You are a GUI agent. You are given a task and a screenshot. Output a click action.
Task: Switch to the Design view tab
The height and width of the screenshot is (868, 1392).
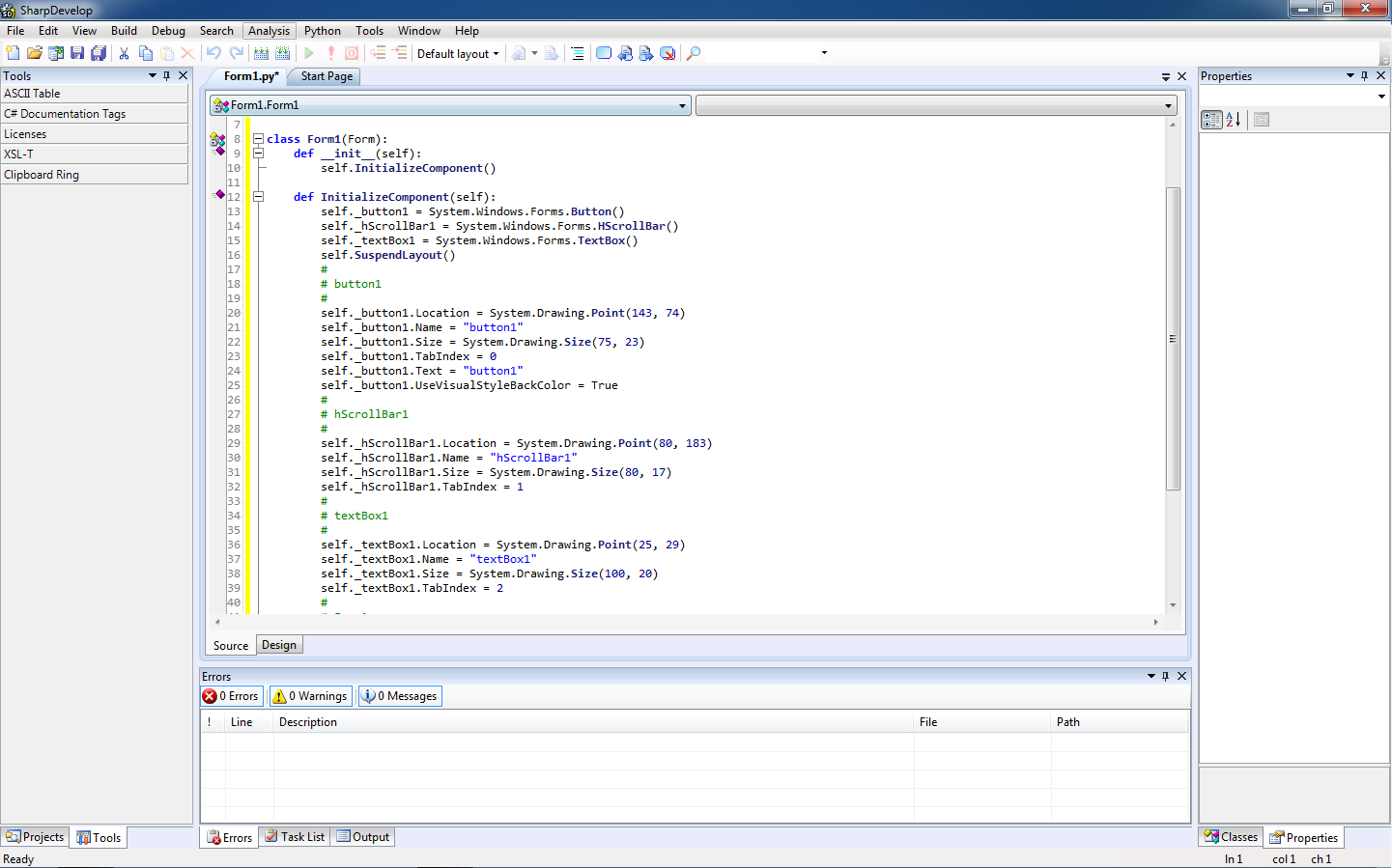[x=279, y=645]
